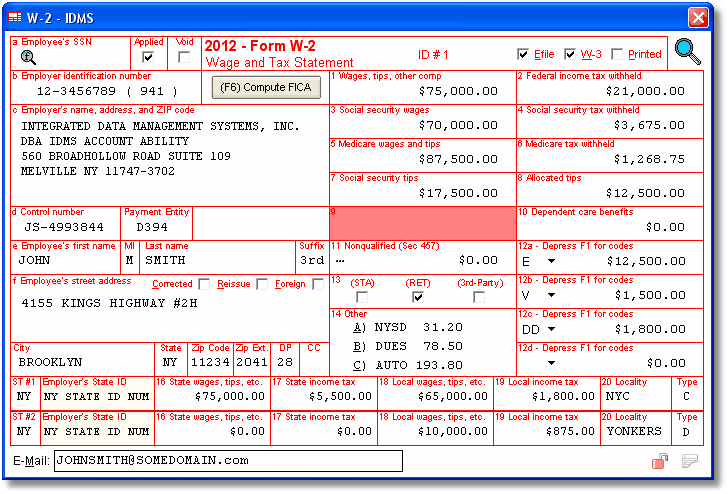Enable the Foreign checkbox
728x494 pixels.
[318, 284]
